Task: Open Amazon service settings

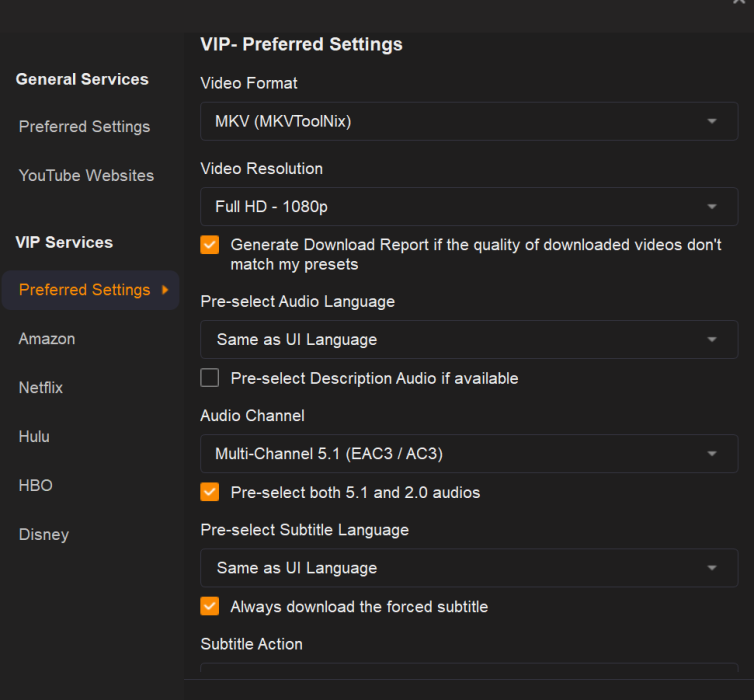Action: (47, 339)
